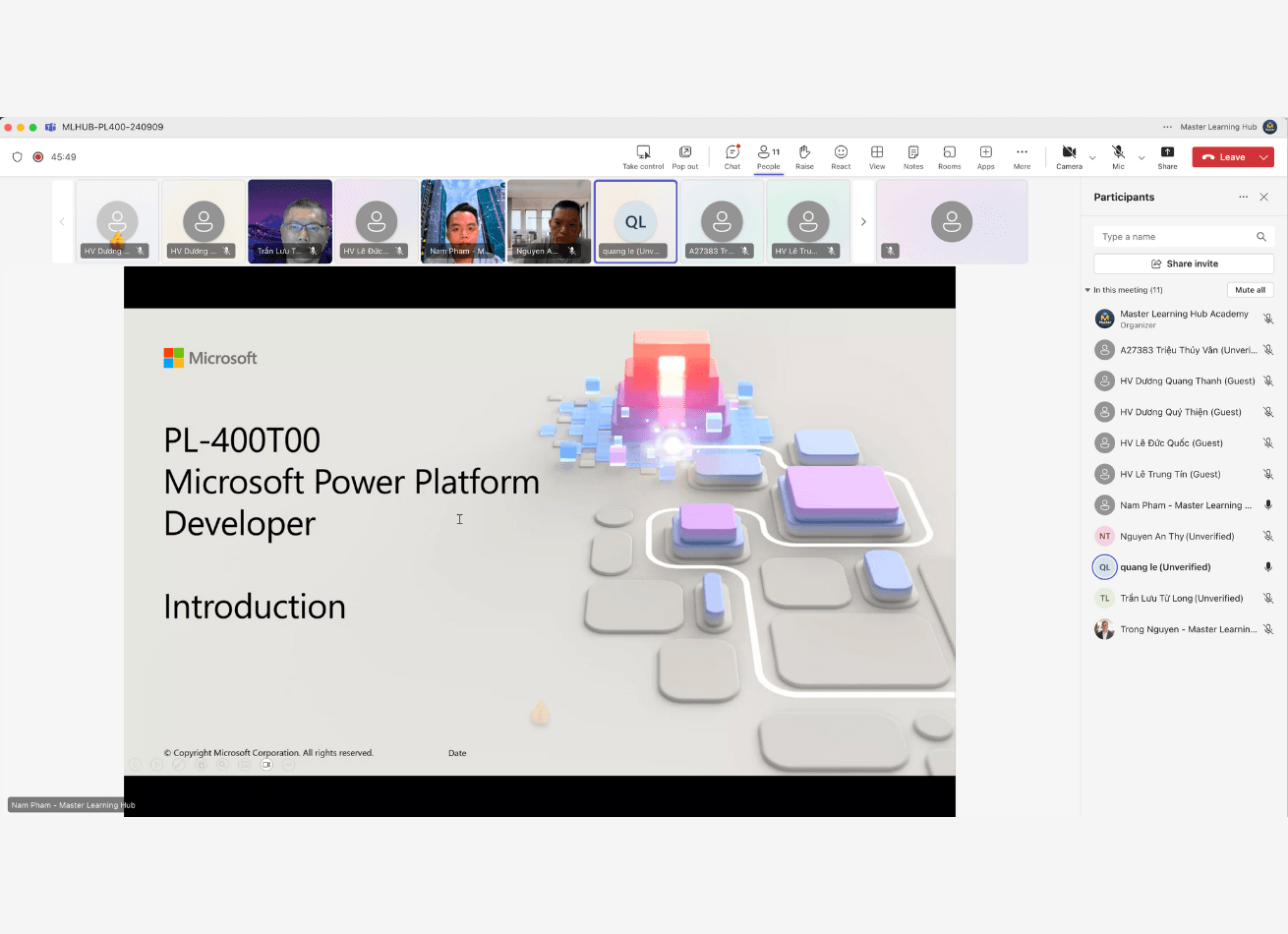Click the Take control toolbar icon
Image resolution: width=1288 pixels, height=934 pixels.
click(643, 156)
